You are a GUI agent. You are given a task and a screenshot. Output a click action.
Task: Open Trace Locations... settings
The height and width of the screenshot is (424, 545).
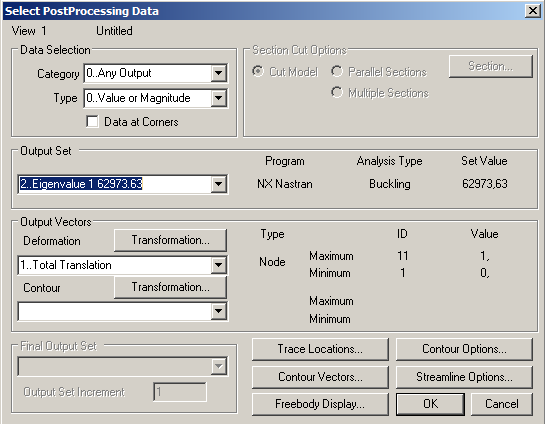tap(320, 349)
